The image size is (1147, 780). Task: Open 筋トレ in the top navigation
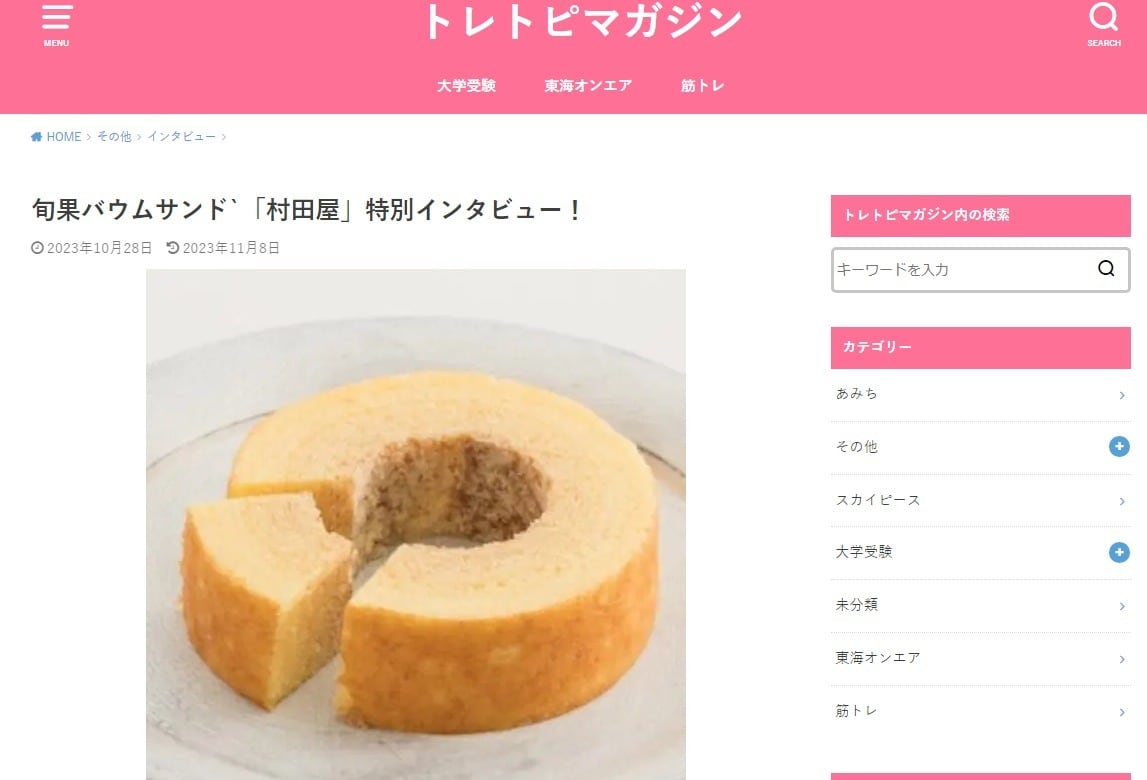(702, 86)
